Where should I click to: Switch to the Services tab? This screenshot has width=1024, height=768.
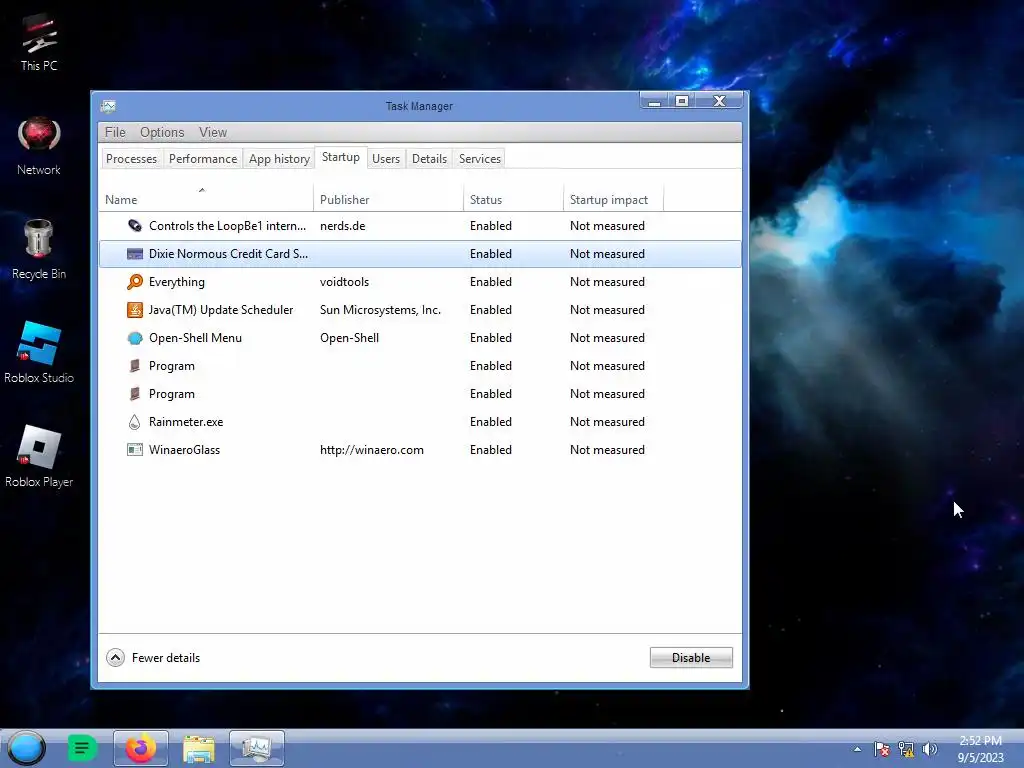coord(480,159)
